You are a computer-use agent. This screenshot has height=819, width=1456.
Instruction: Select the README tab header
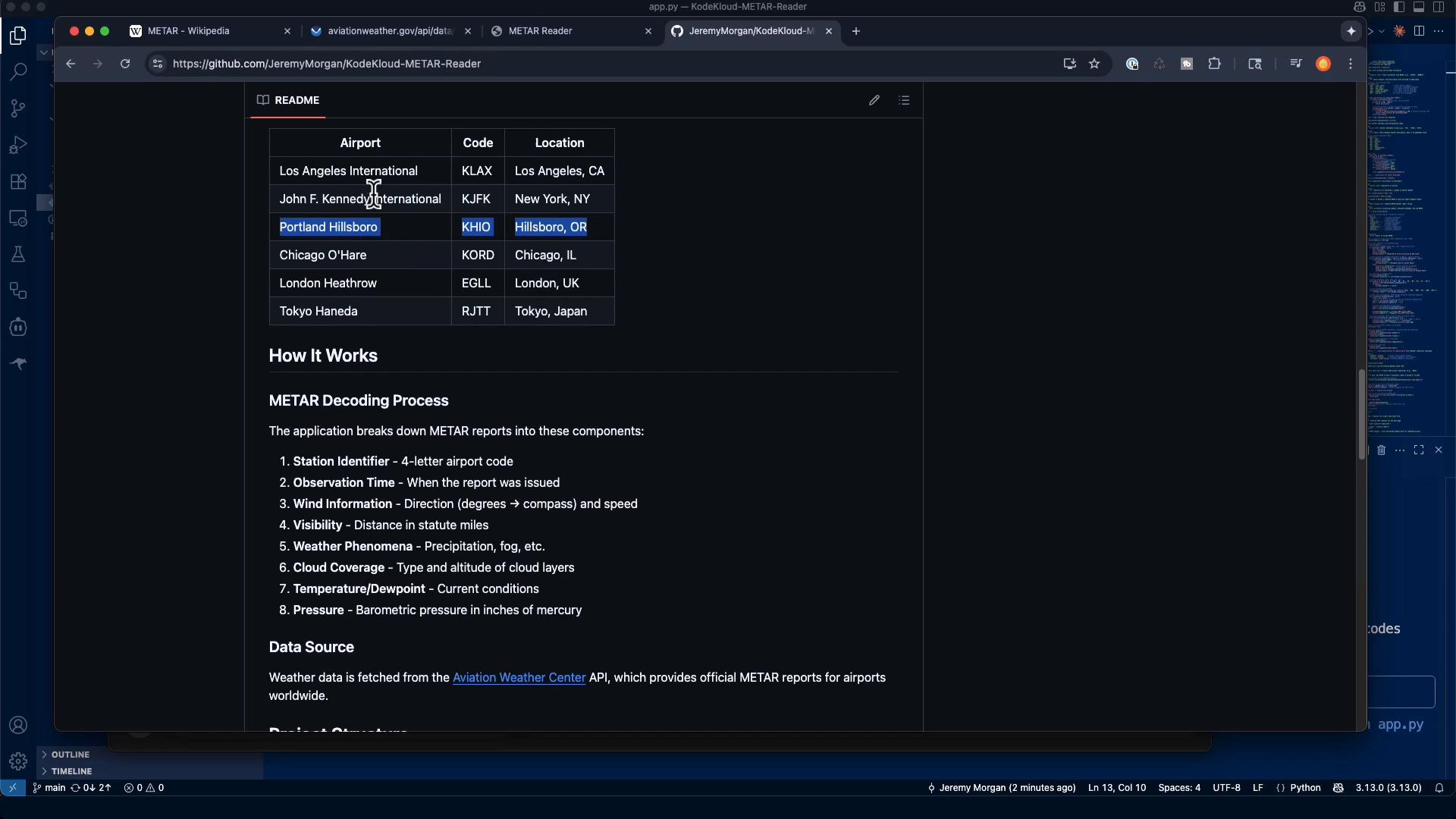[x=288, y=100]
